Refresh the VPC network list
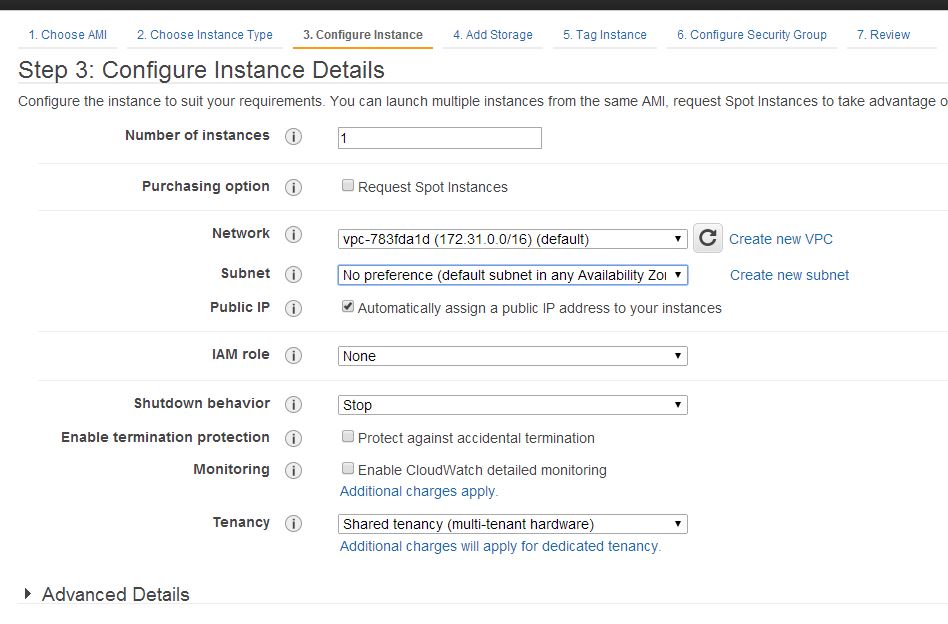 [x=707, y=238]
